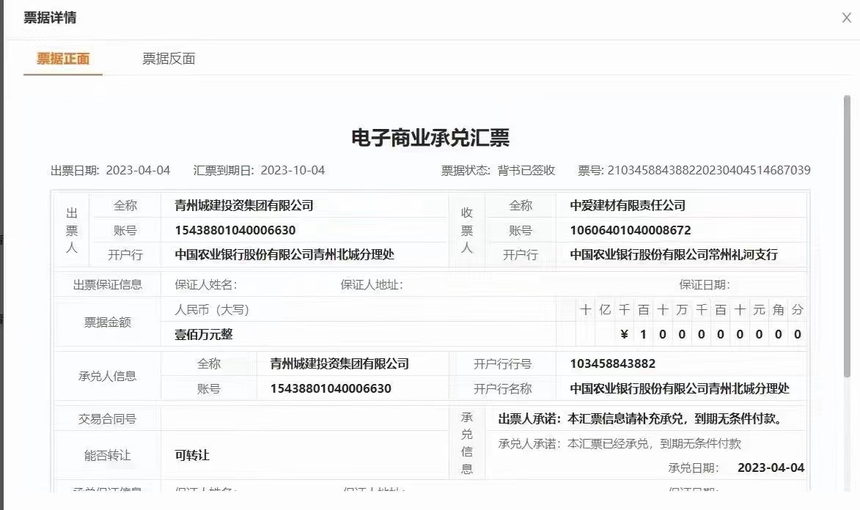The image size is (860, 510).
Task: Click the 保证人姓名 label in 出票保证信息
Action: coord(206,285)
